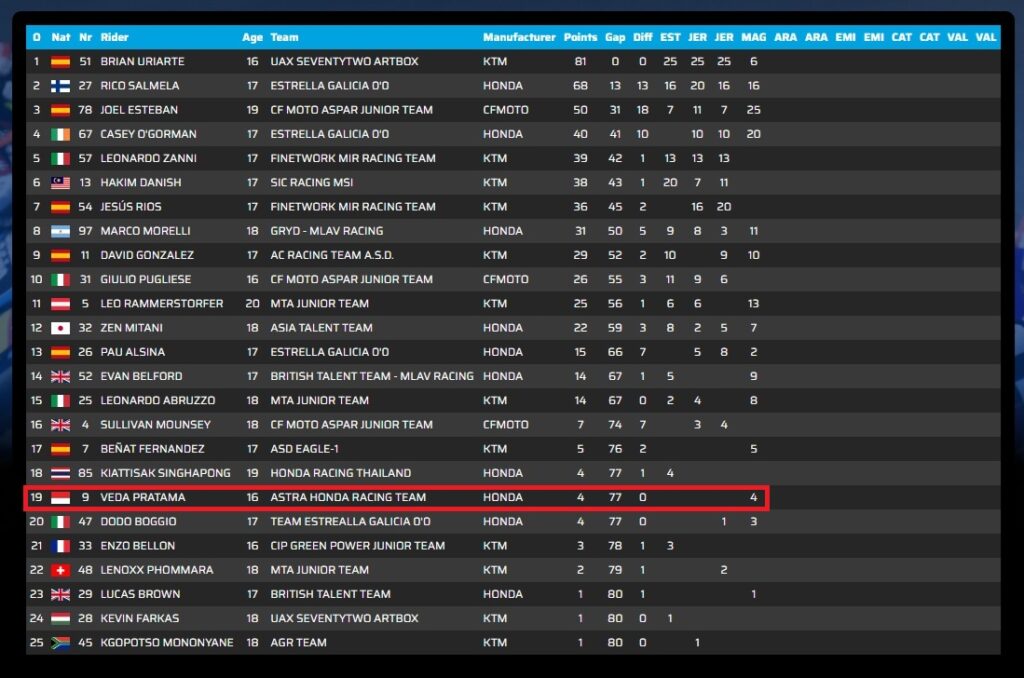Click the Finnish flag beside Rico Salmela

(60, 86)
